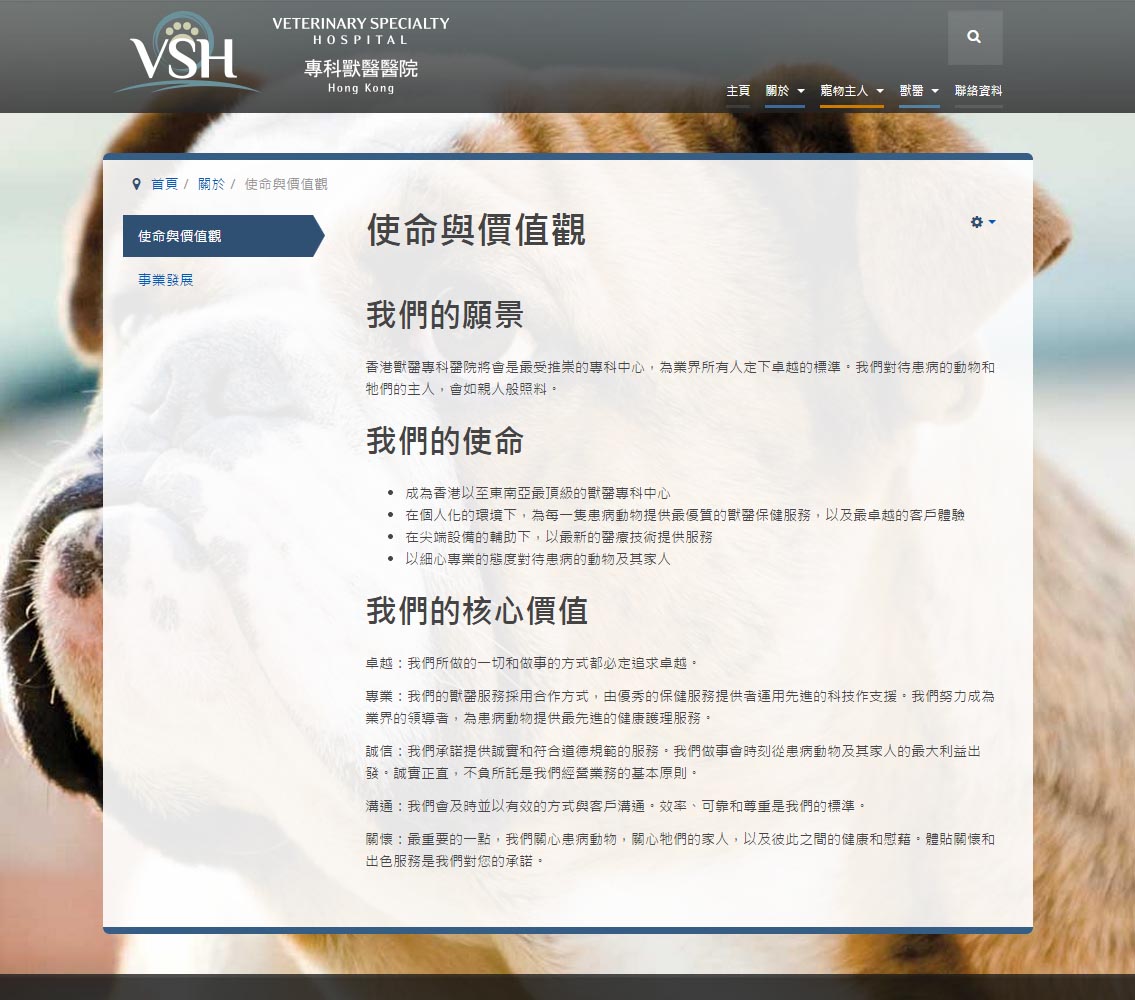Click the 我們的願景 heading
Viewport: 1135px width, 1000px height.
tap(444, 315)
